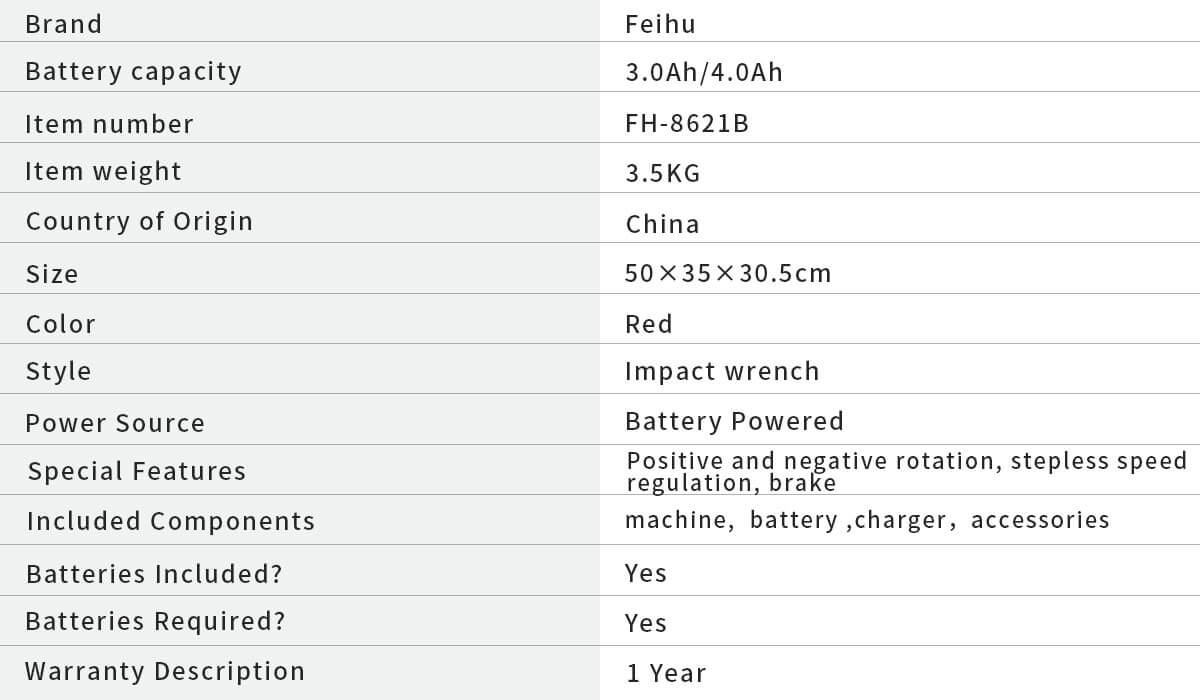Select the Item weight label
1200x700 pixels.
point(103,172)
